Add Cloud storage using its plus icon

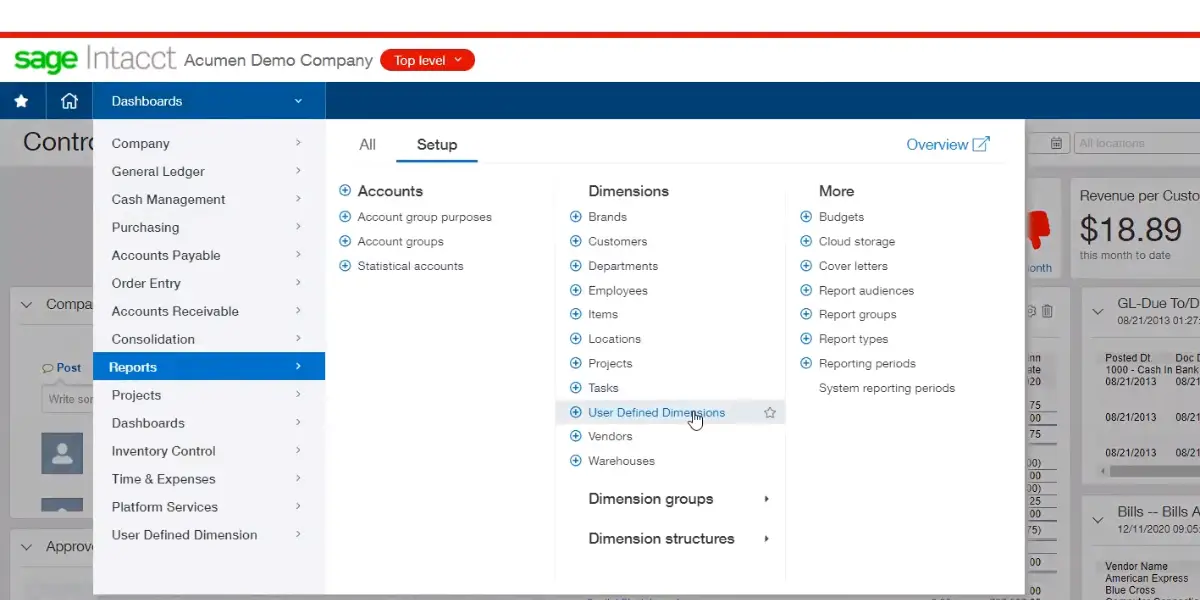point(806,241)
